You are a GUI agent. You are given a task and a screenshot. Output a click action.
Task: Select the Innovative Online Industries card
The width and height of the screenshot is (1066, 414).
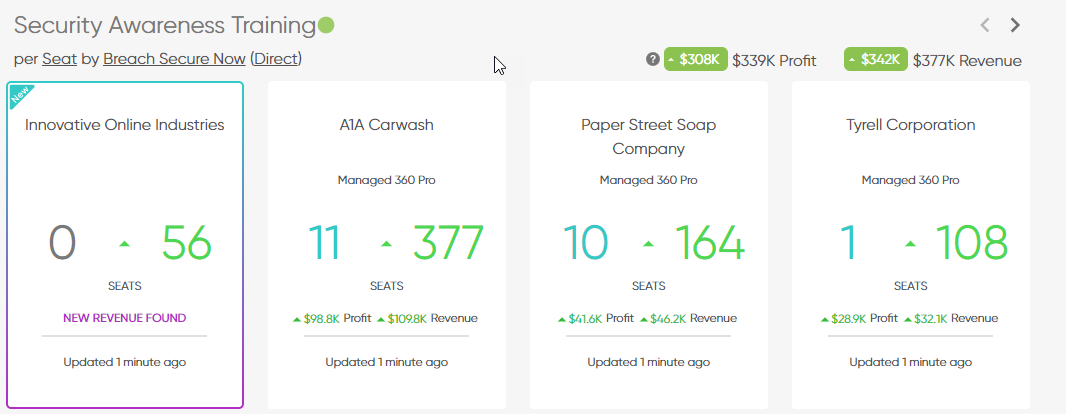125,245
